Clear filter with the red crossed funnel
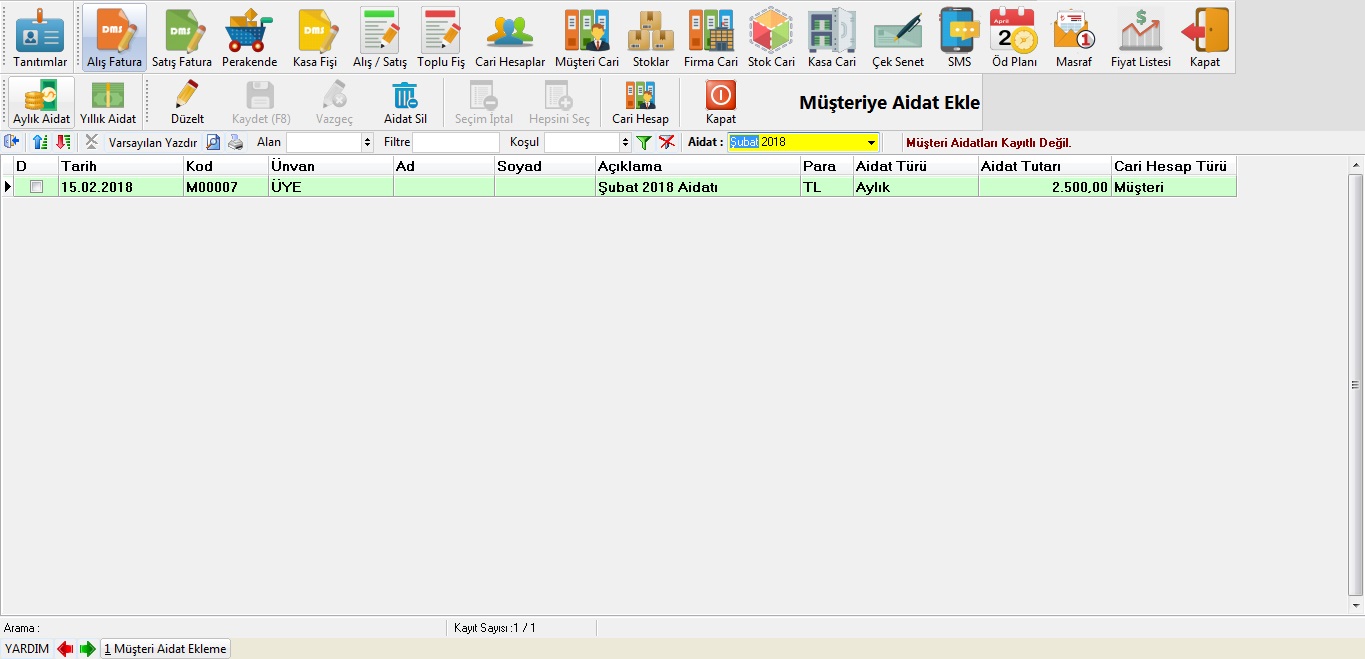This screenshot has width=1365, height=659. (666, 143)
